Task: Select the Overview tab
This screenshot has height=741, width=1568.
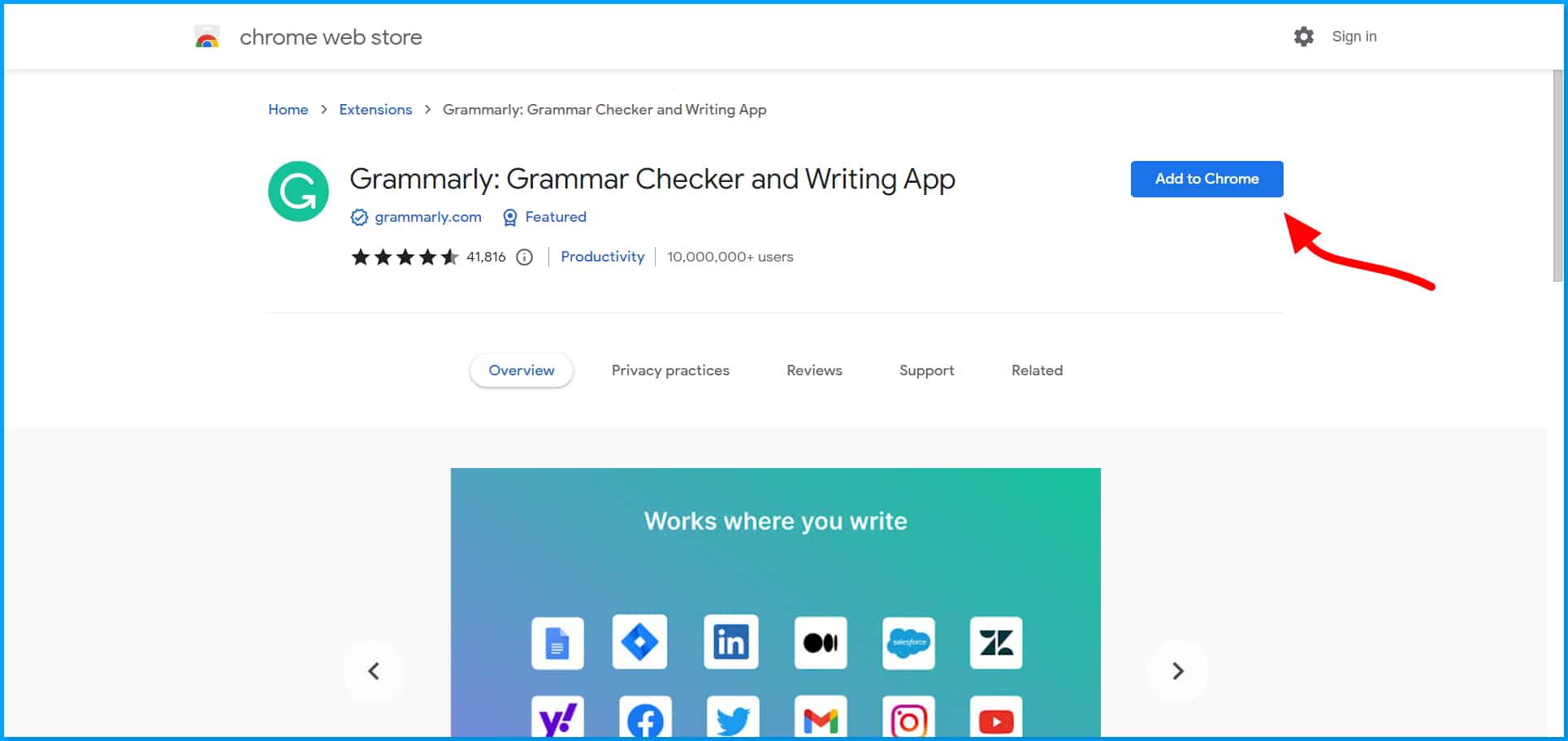Action: click(x=522, y=370)
